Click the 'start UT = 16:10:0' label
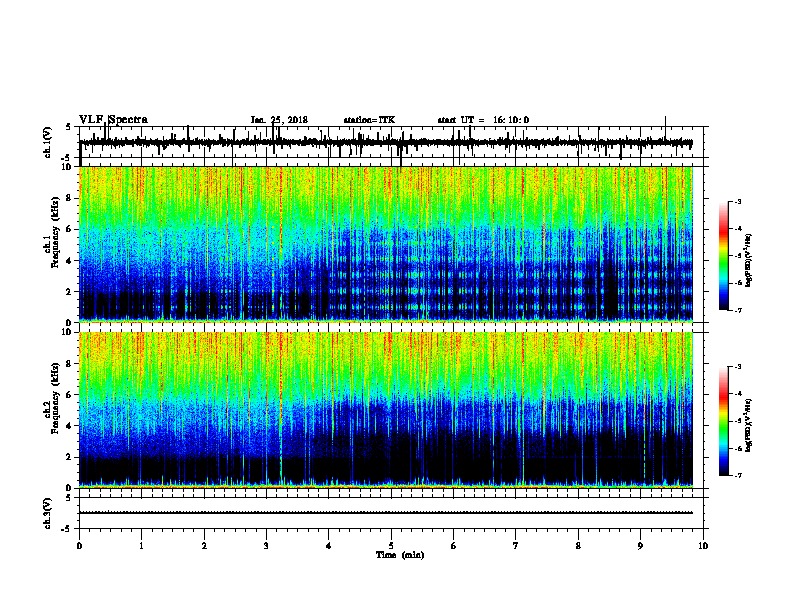The width and height of the screenshot is (792, 612). (x=483, y=120)
